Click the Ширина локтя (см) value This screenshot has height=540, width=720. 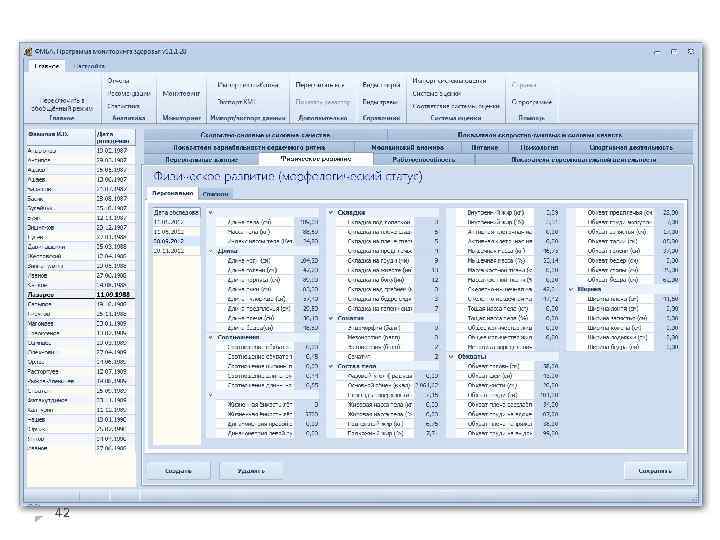point(668,309)
